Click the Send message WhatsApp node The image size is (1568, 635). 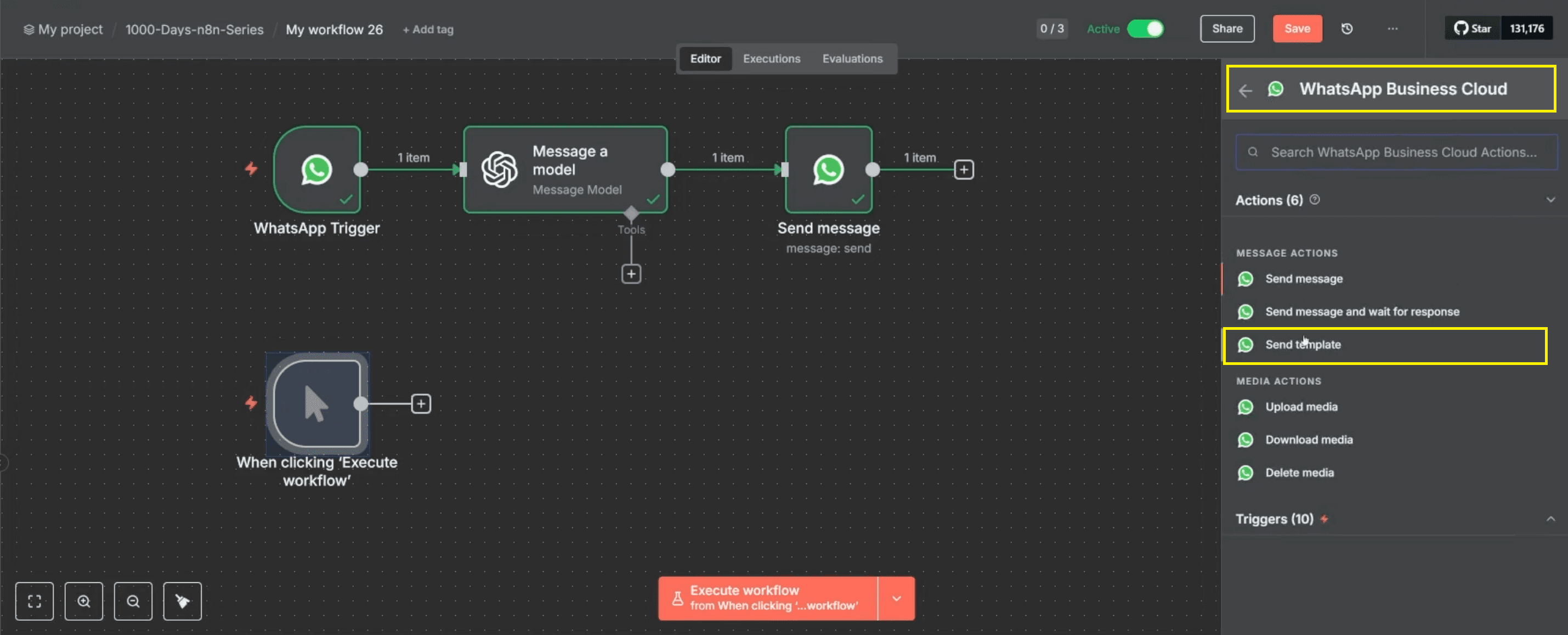[828, 170]
